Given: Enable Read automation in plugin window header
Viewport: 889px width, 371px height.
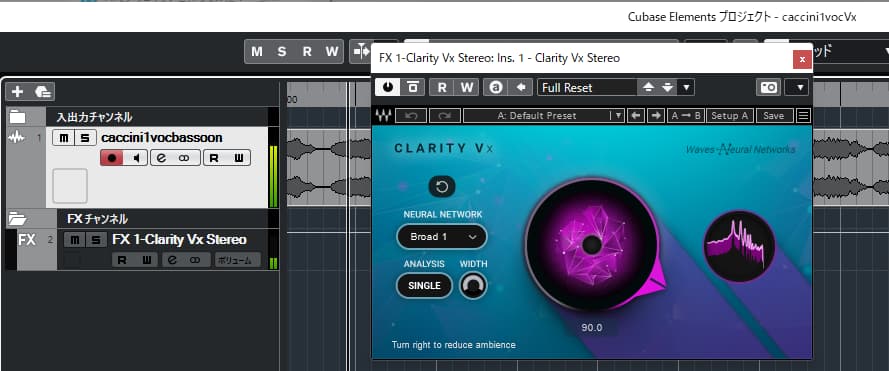Looking at the screenshot, I should coord(442,87).
